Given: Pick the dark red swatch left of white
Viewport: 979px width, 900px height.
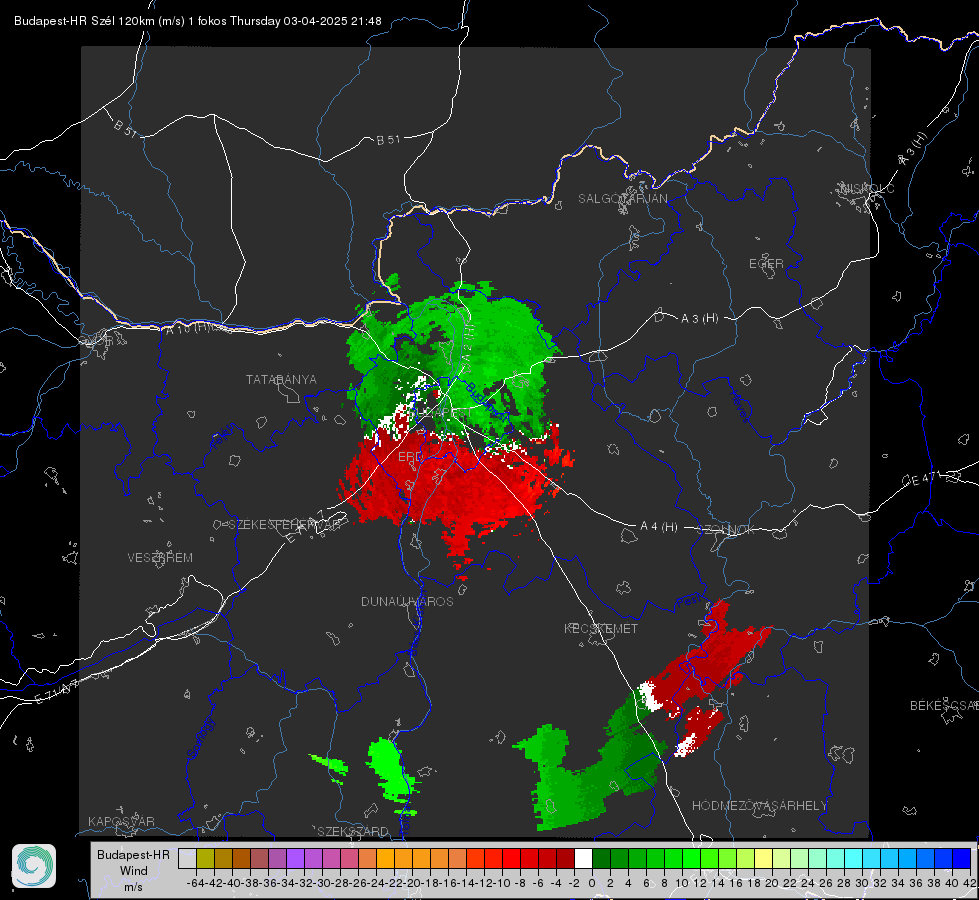Looking at the screenshot, I should click(x=565, y=859).
